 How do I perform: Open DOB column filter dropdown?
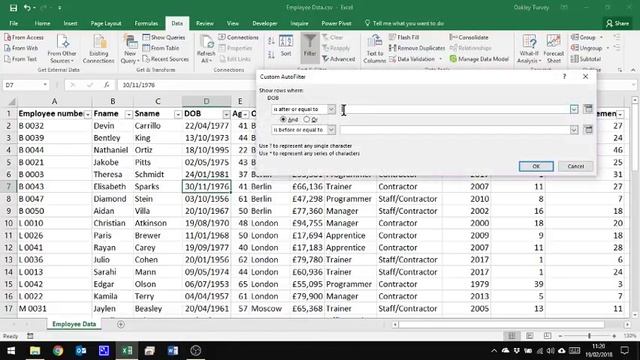coord(226,114)
